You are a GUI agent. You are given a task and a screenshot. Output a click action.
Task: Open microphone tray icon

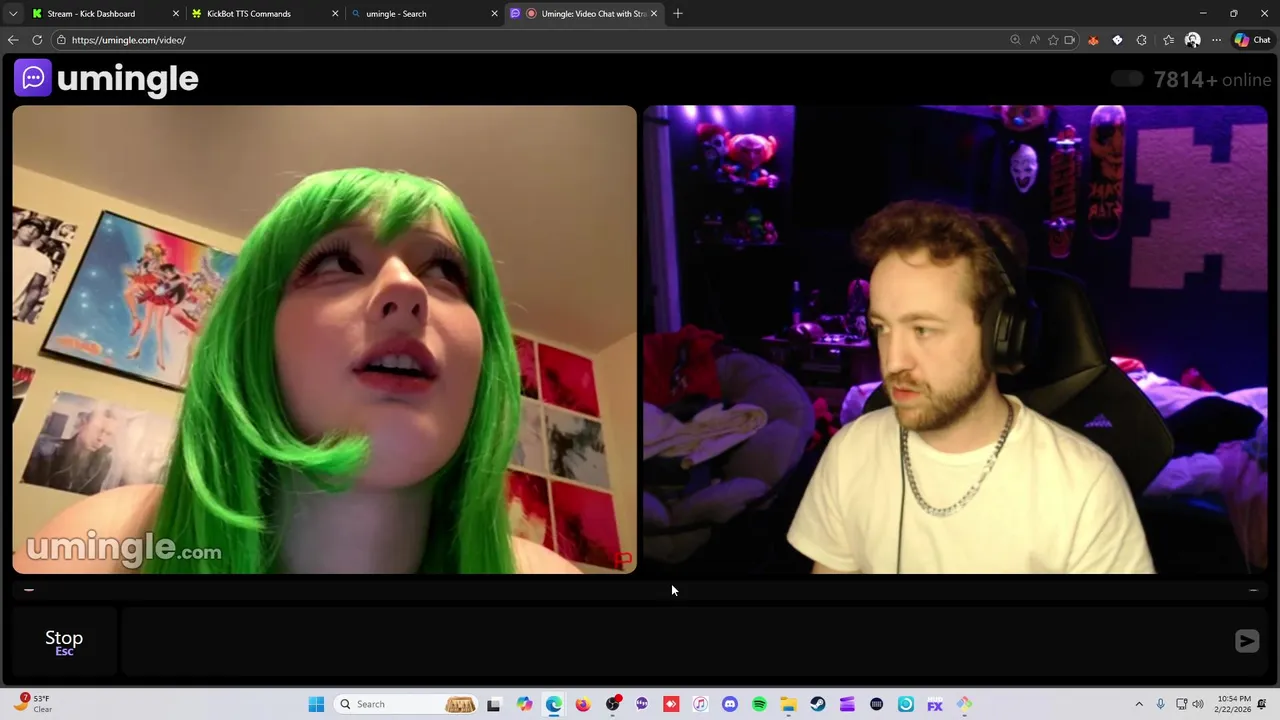[x=1160, y=704]
